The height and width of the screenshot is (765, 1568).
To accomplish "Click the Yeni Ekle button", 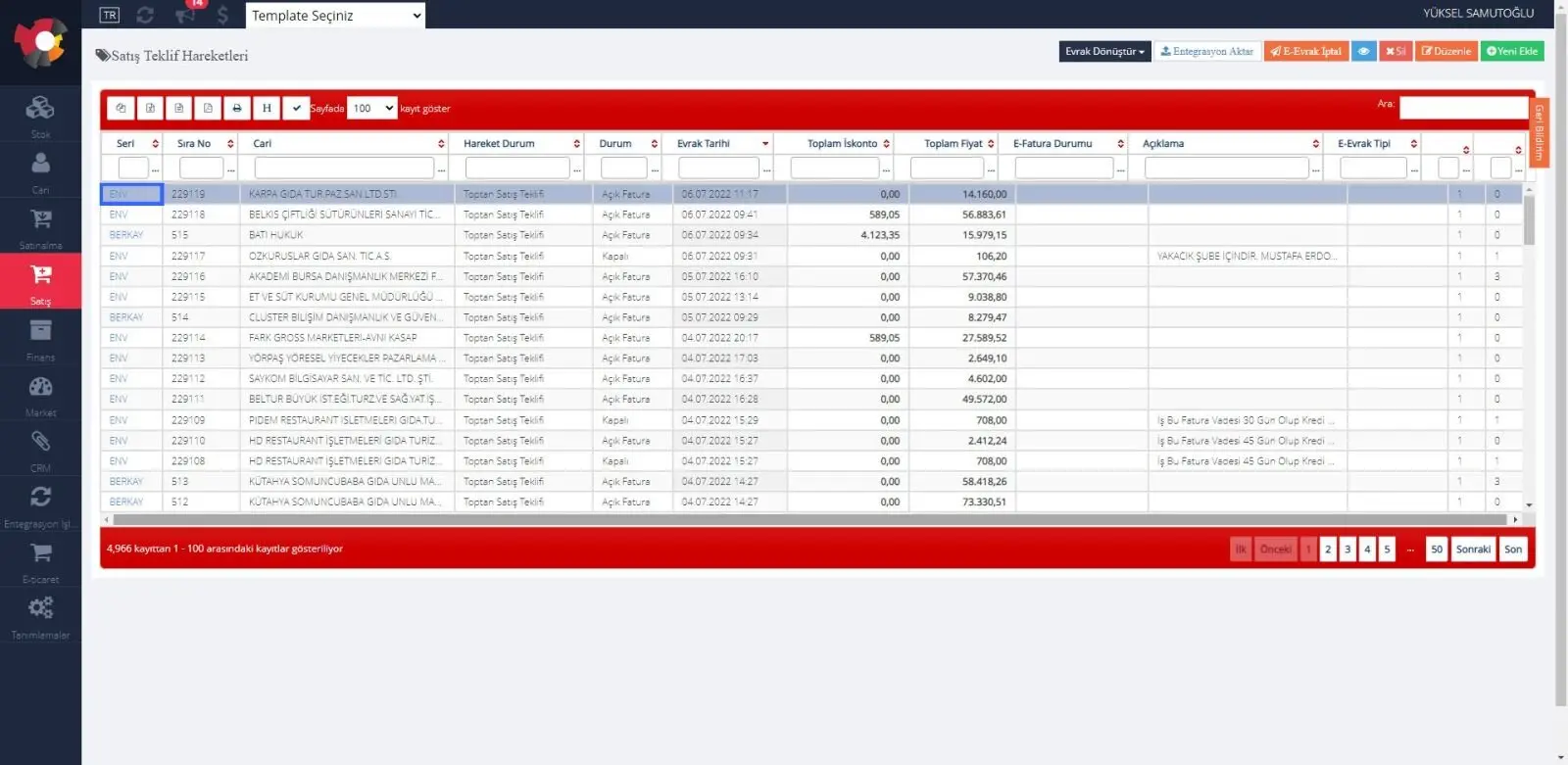I will [1512, 51].
